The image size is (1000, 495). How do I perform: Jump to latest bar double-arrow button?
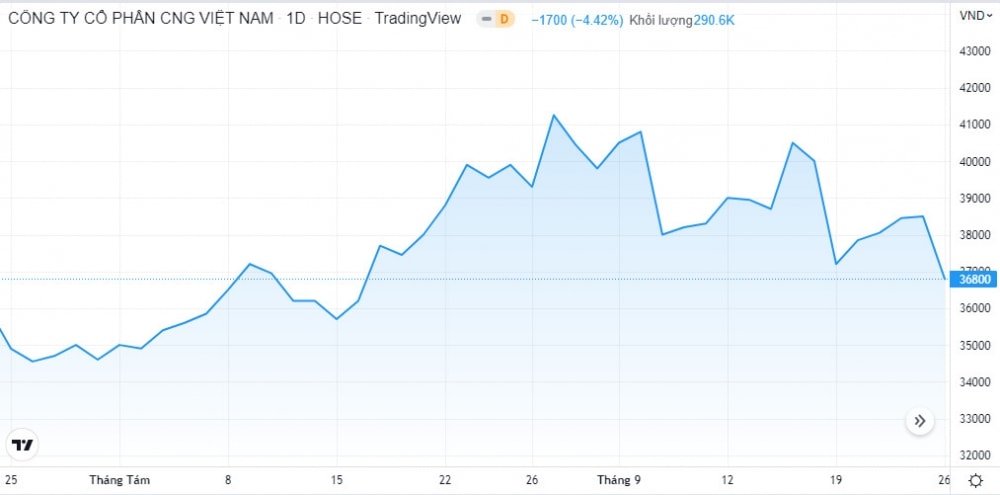[920, 421]
